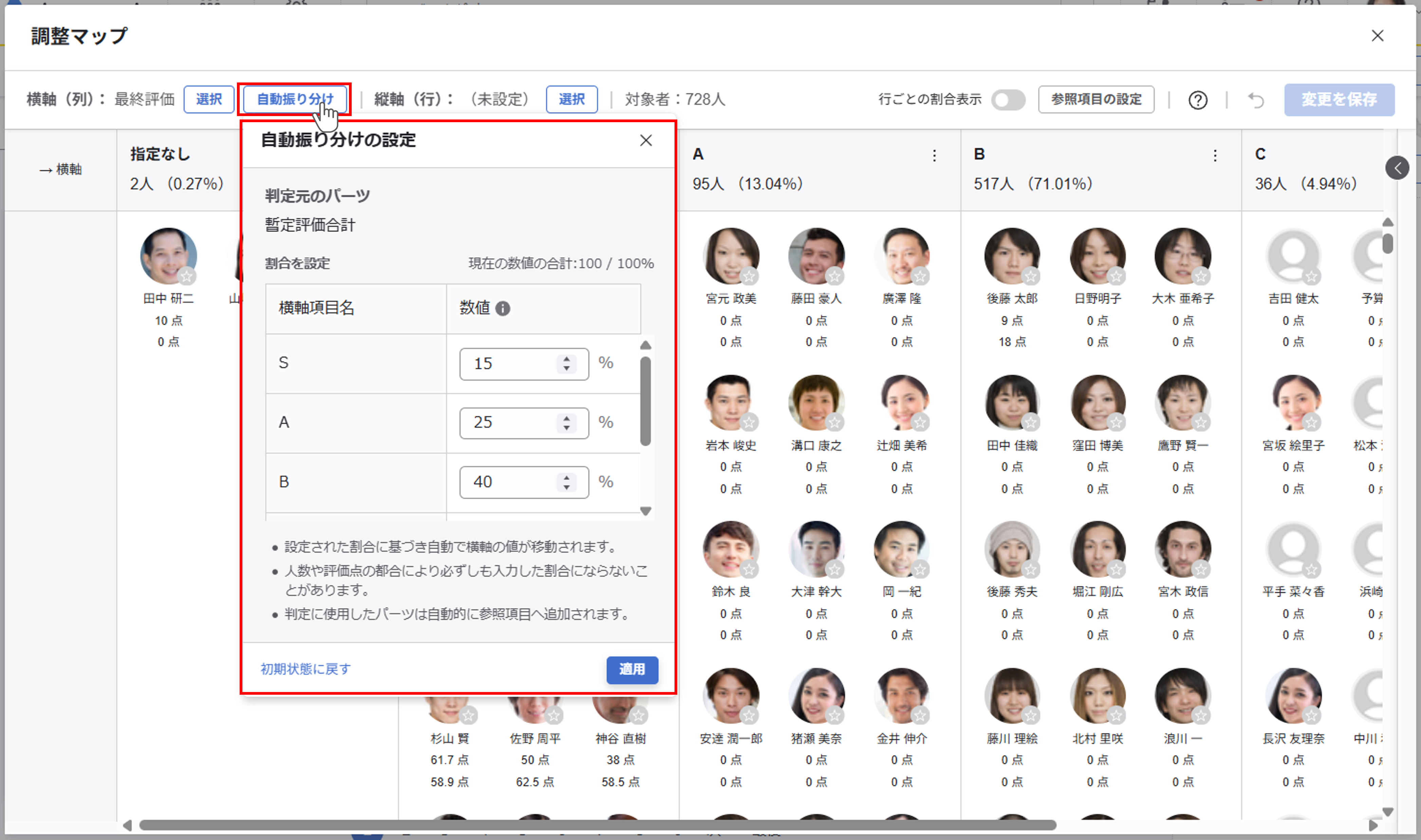Image resolution: width=1421 pixels, height=840 pixels.
Task: Star 後藤 太郎's avatar in column B
Action: click(x=1030, y=277)
